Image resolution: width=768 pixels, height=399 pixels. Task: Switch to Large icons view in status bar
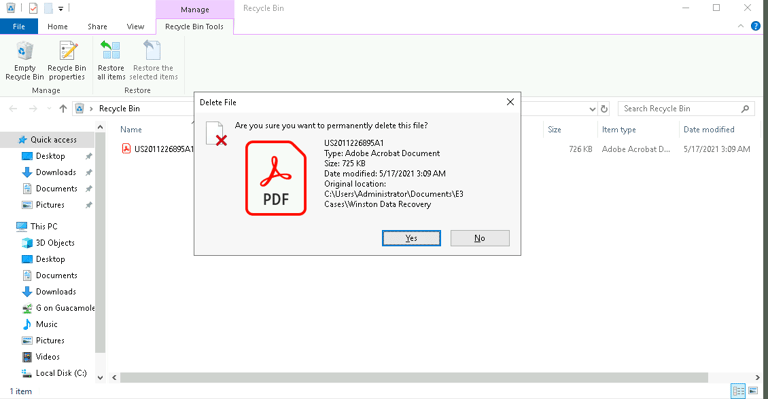click(753, 391)
